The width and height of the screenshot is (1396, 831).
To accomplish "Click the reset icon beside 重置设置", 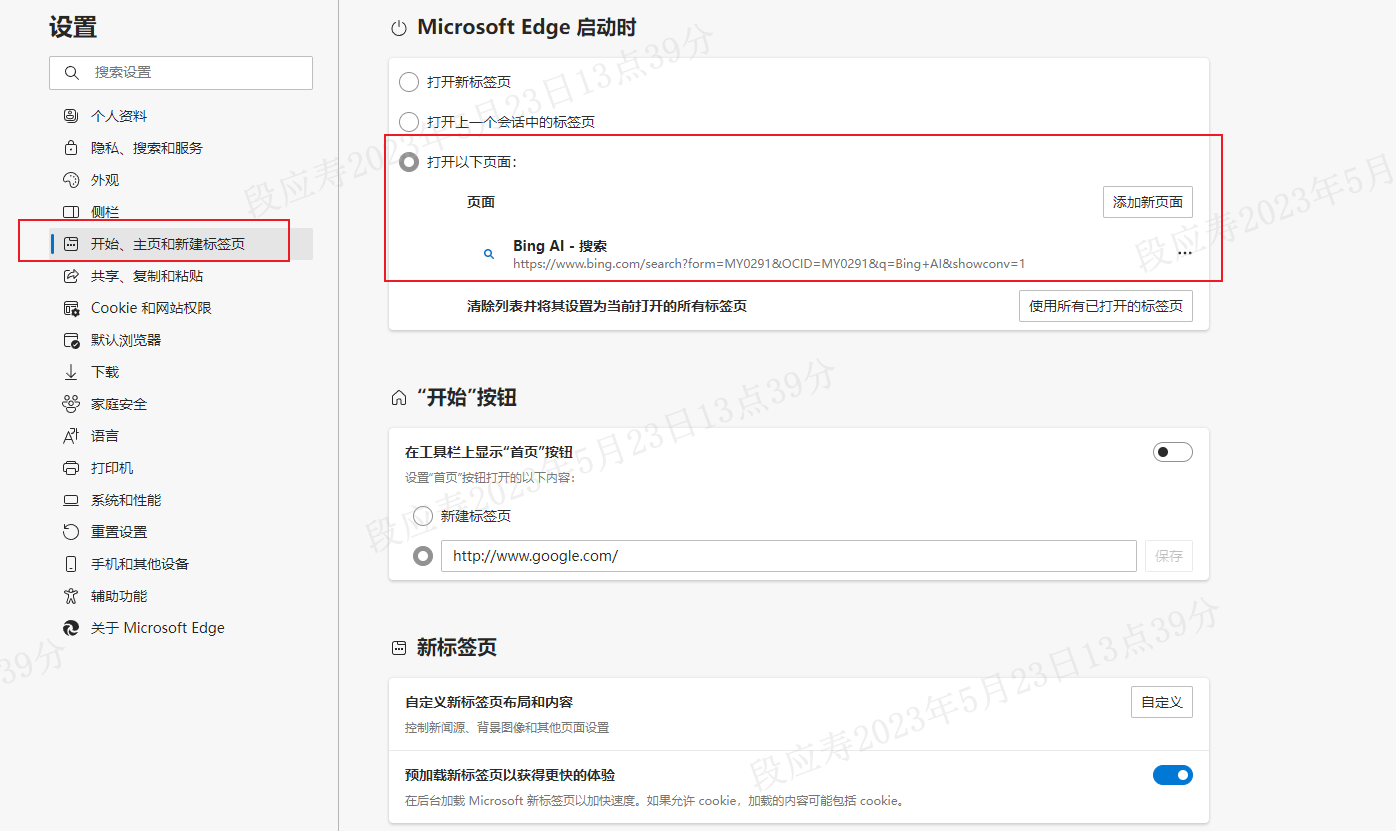I will [71, 532].
